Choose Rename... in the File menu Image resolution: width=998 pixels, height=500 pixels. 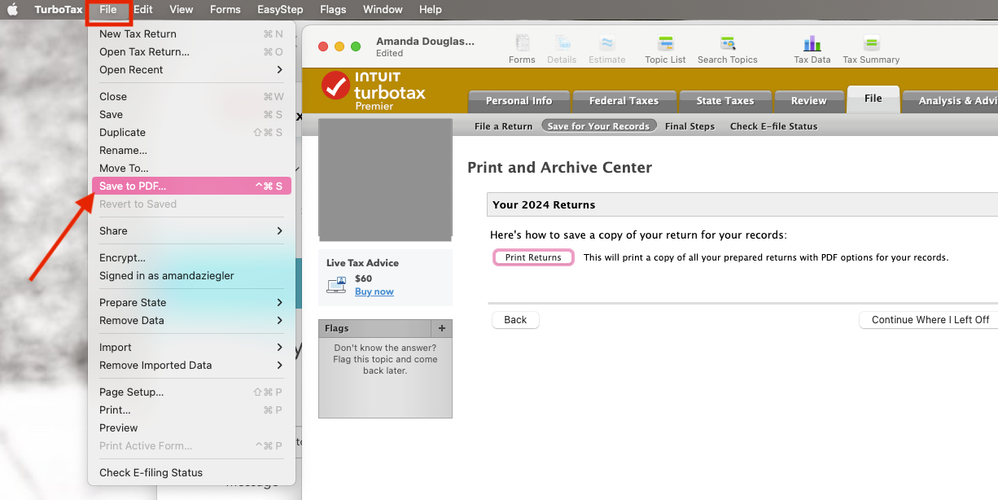tap(192, 151)
